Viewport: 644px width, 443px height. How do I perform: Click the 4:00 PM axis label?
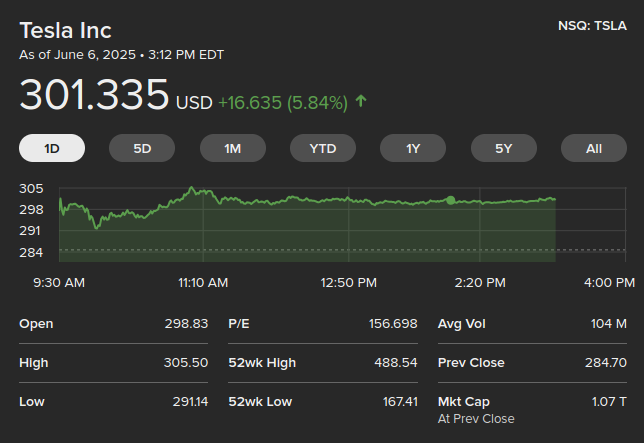610,282
